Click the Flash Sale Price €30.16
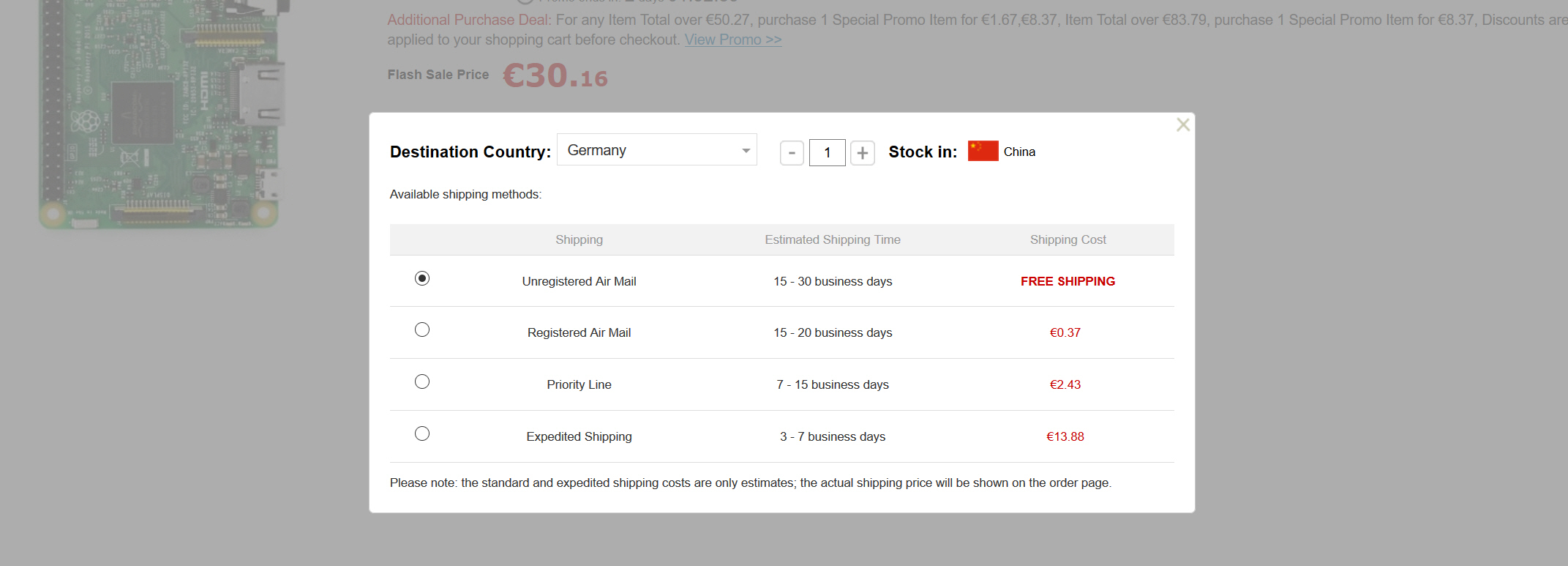 click(555, 75)
